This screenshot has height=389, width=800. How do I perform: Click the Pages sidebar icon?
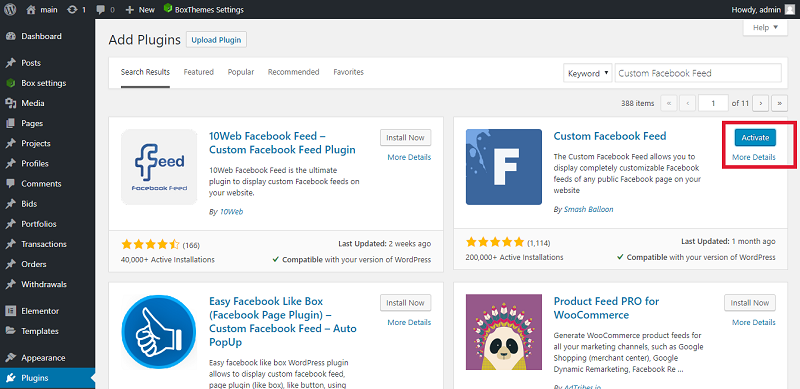10,124
